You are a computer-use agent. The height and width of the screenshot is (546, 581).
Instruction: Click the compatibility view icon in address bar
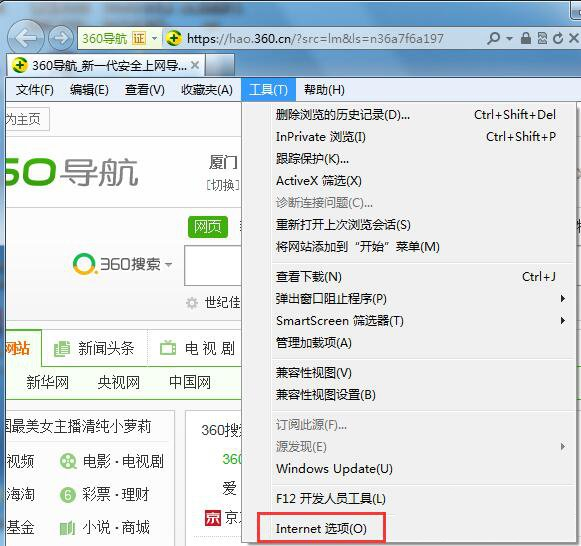pos(542,38)
